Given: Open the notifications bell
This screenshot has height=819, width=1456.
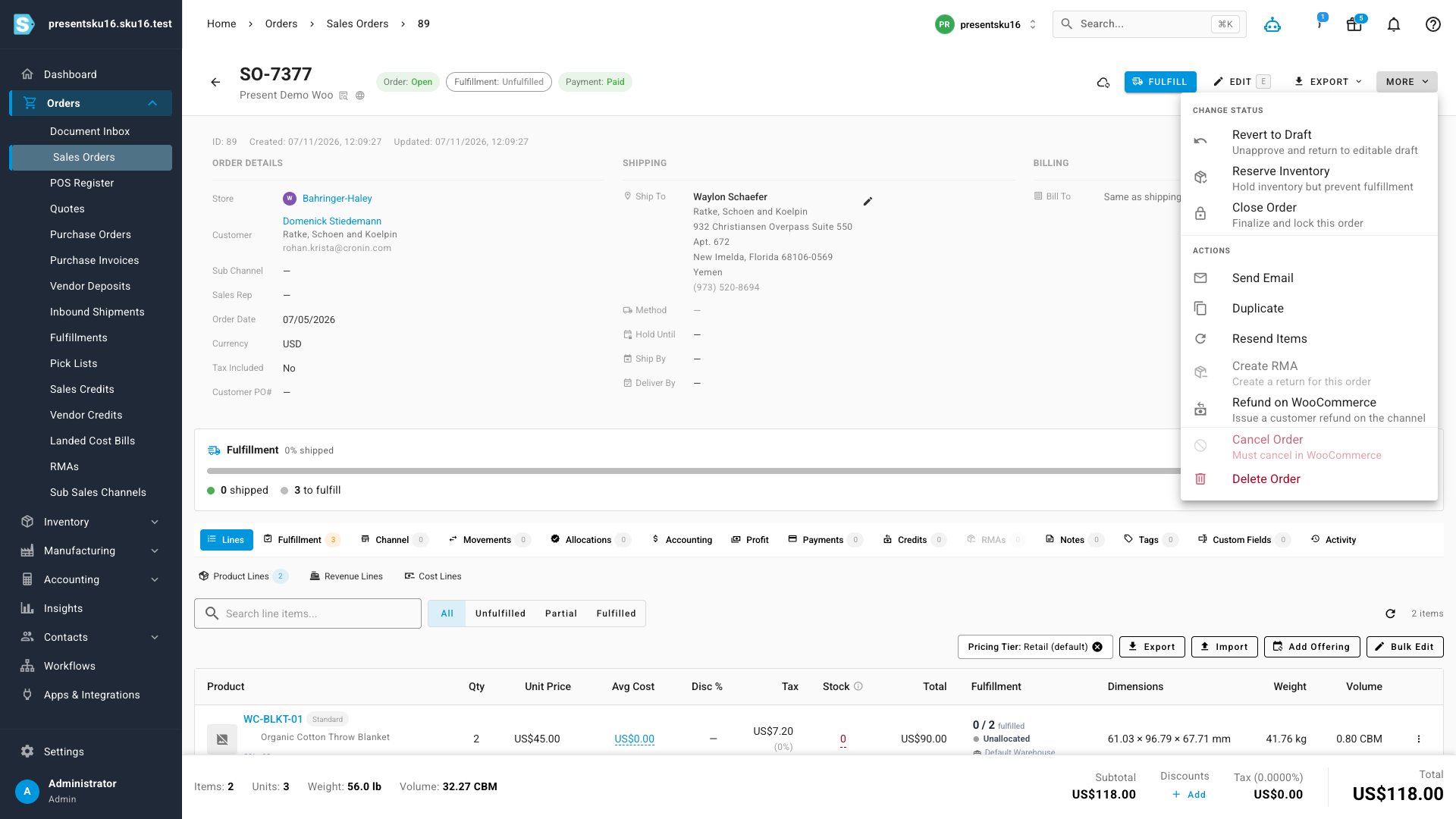Looking at the screenshot, I should tap(1394, 24).
